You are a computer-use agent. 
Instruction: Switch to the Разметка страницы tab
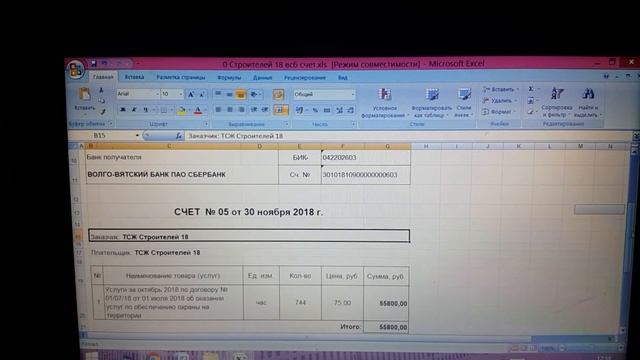pyautogui.click(x=181, y=77)
